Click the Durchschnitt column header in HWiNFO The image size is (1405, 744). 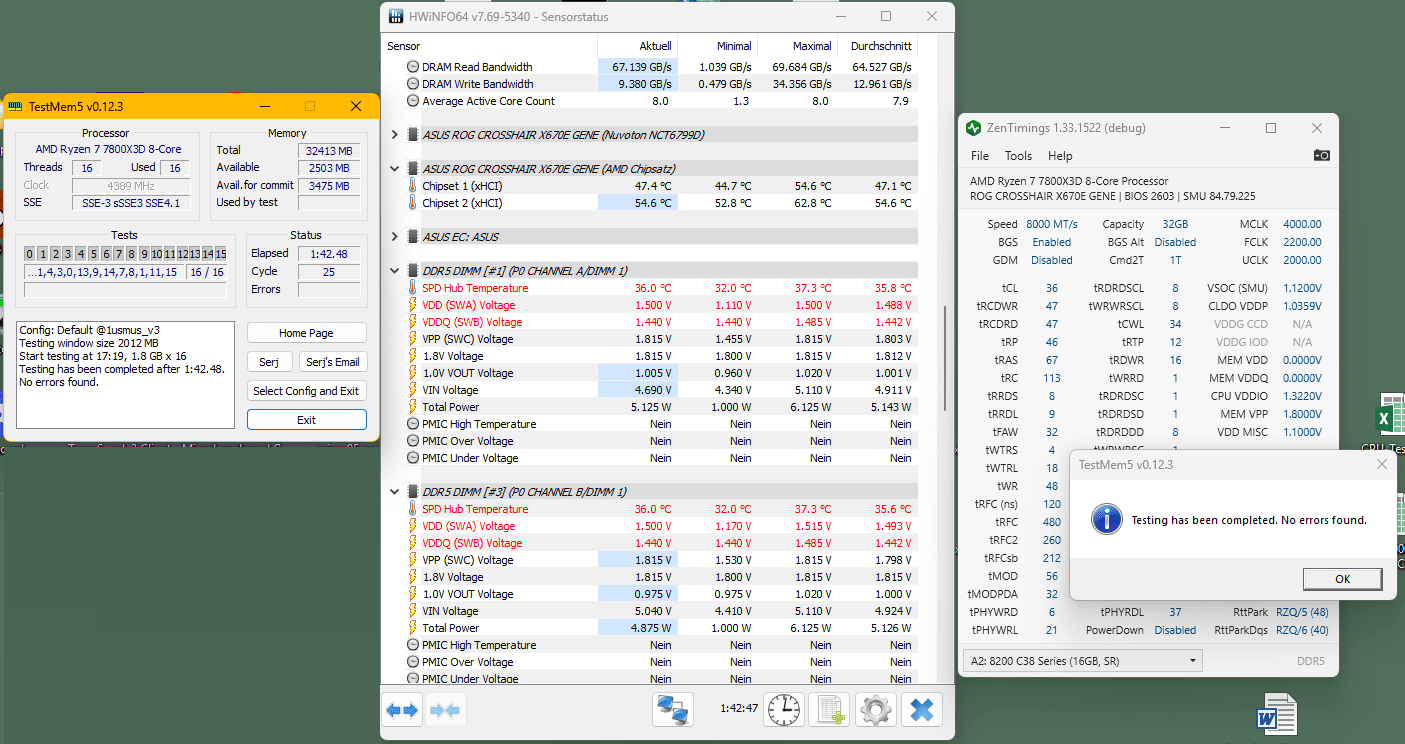pos(877,46)
